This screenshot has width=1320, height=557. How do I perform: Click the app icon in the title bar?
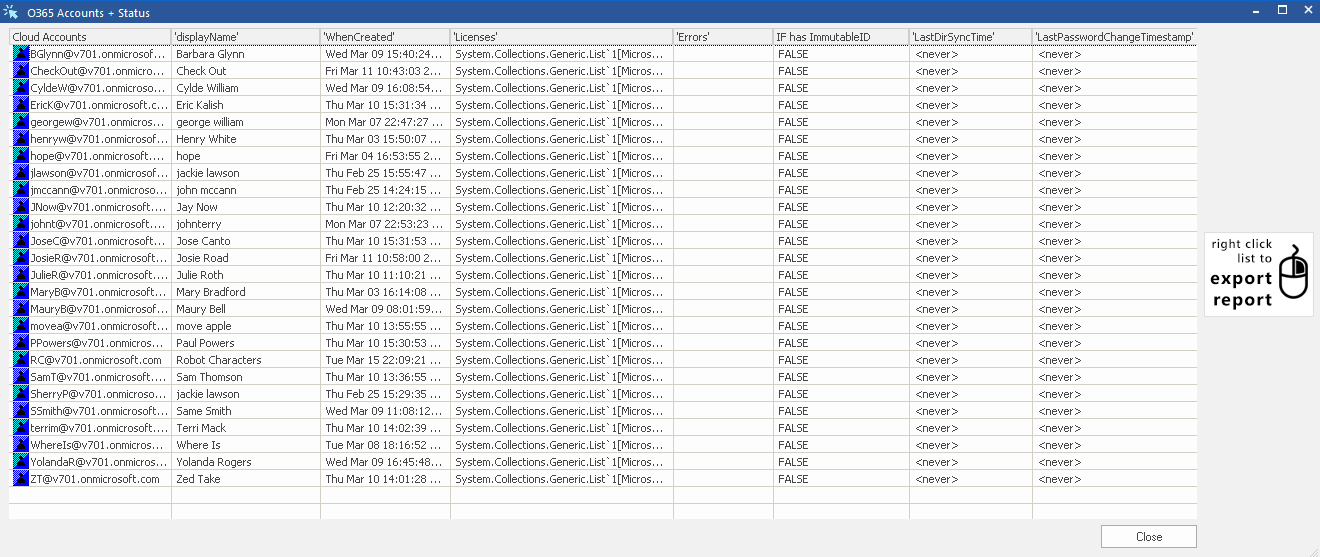point(11,11)
